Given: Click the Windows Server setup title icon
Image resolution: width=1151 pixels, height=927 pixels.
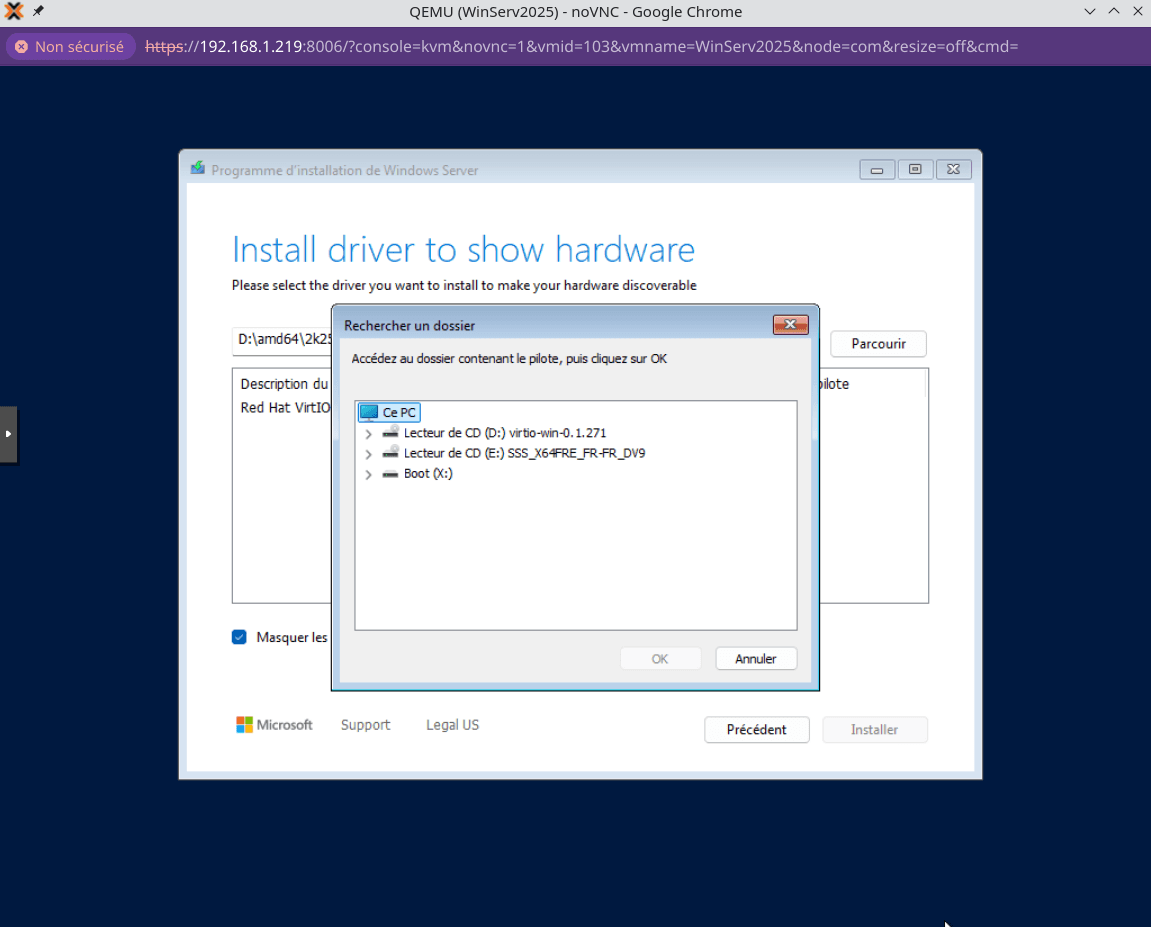Looking at the screenshot, I should click(x=198, y=168).
